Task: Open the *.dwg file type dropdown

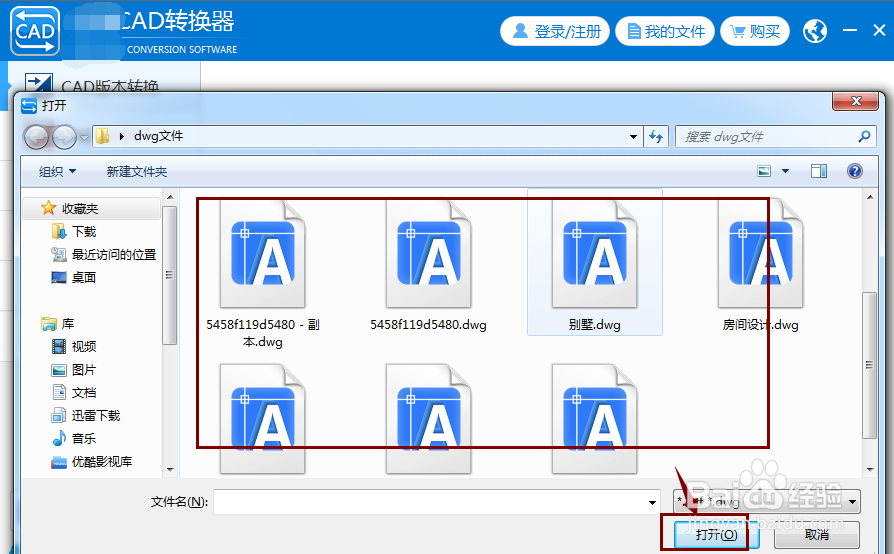Action: coord(767,502)
